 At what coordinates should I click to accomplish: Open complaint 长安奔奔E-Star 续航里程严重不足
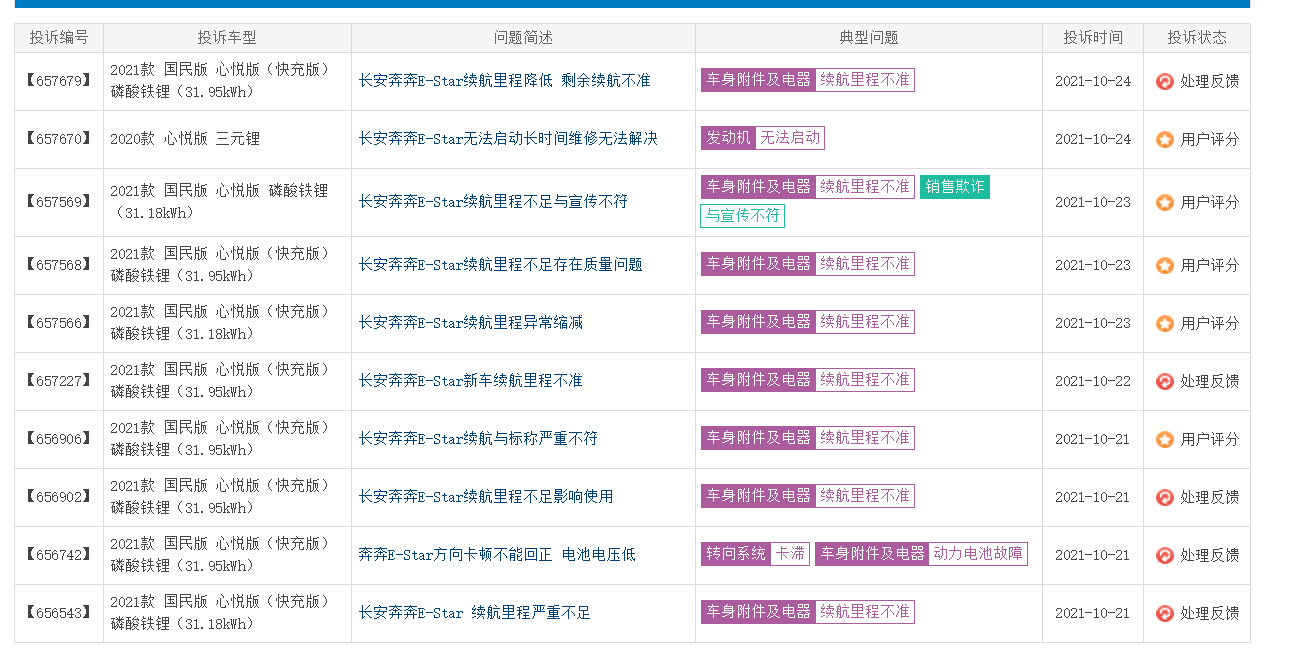tap(474, 612)
